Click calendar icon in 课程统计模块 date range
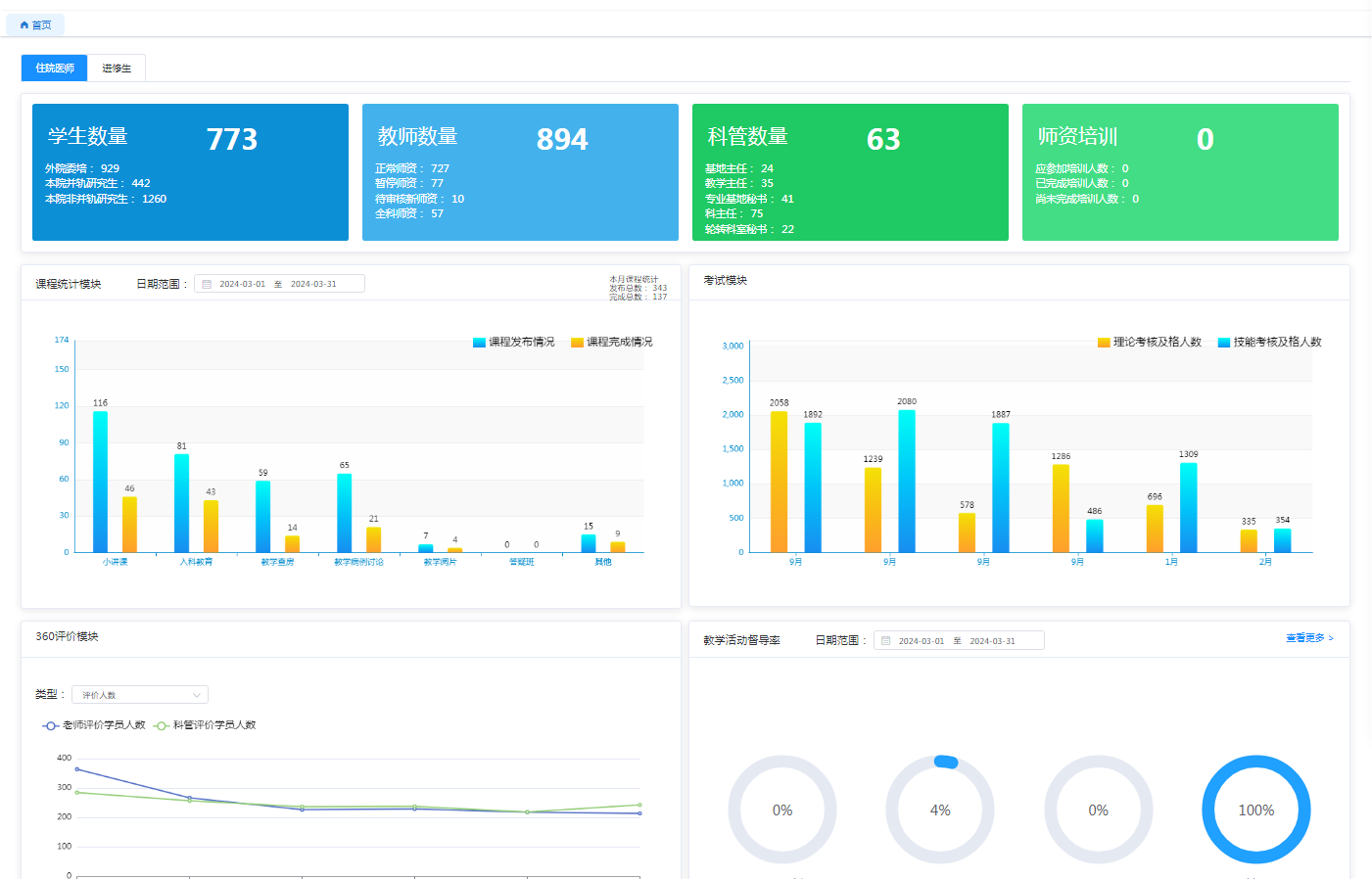The height and width of the screenshot is (879, 1372). [x=207, y=284]
